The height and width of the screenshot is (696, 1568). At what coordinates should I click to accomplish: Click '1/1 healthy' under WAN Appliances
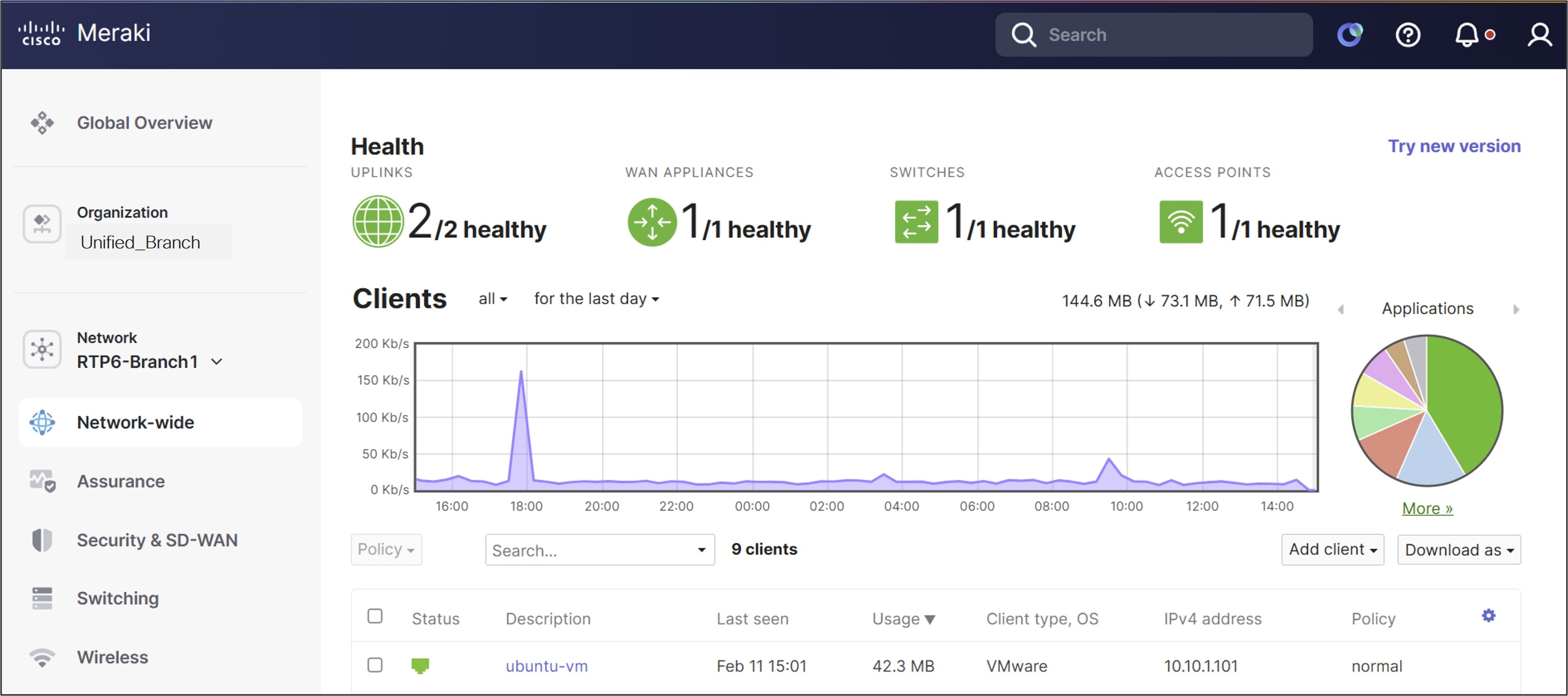[x=746, y=222]
